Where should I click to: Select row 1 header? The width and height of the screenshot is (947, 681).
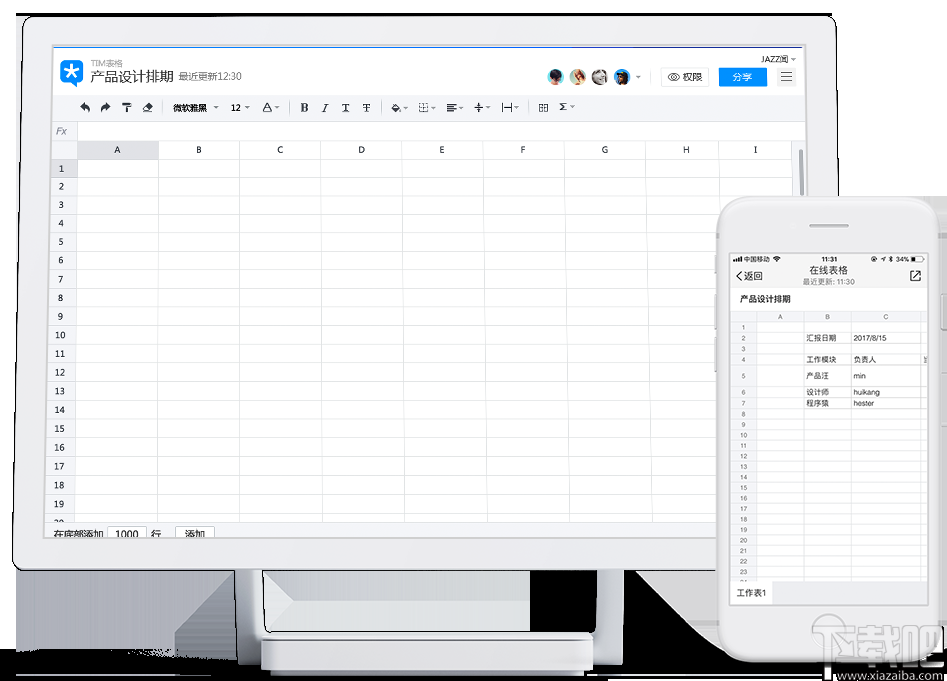coord(62,168)
